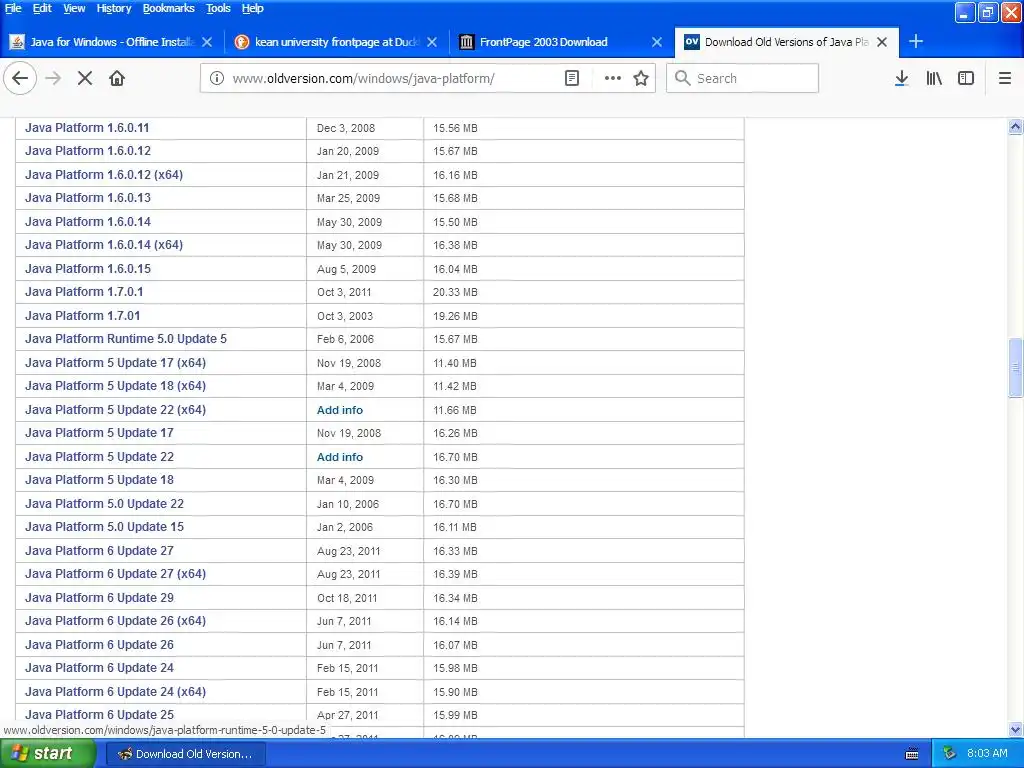Image resolution: width=1024 pixels, height=768 pixels.
Task: Show the sidebar
Action: (x=966, y=78)
